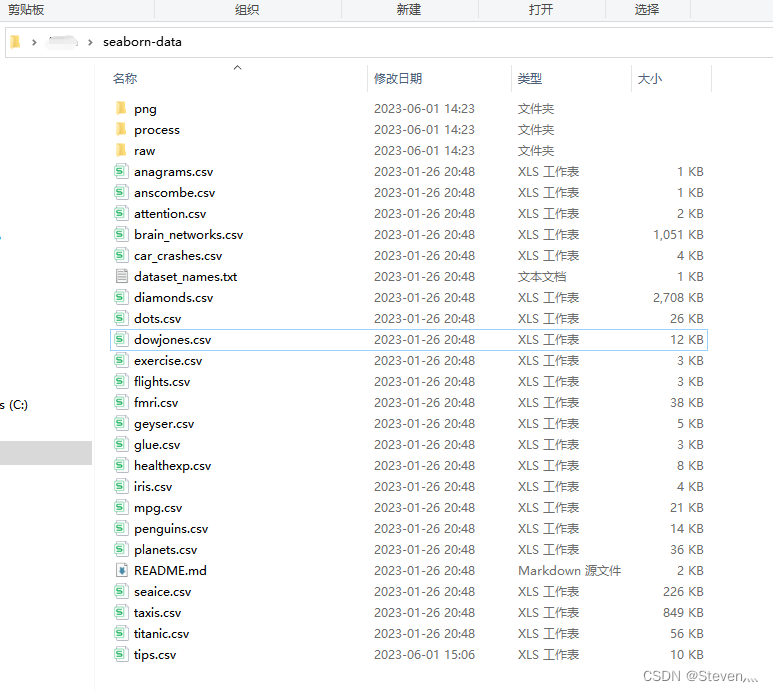
Task: Click the mpg.csv file icon
Action: pos(121,507)
